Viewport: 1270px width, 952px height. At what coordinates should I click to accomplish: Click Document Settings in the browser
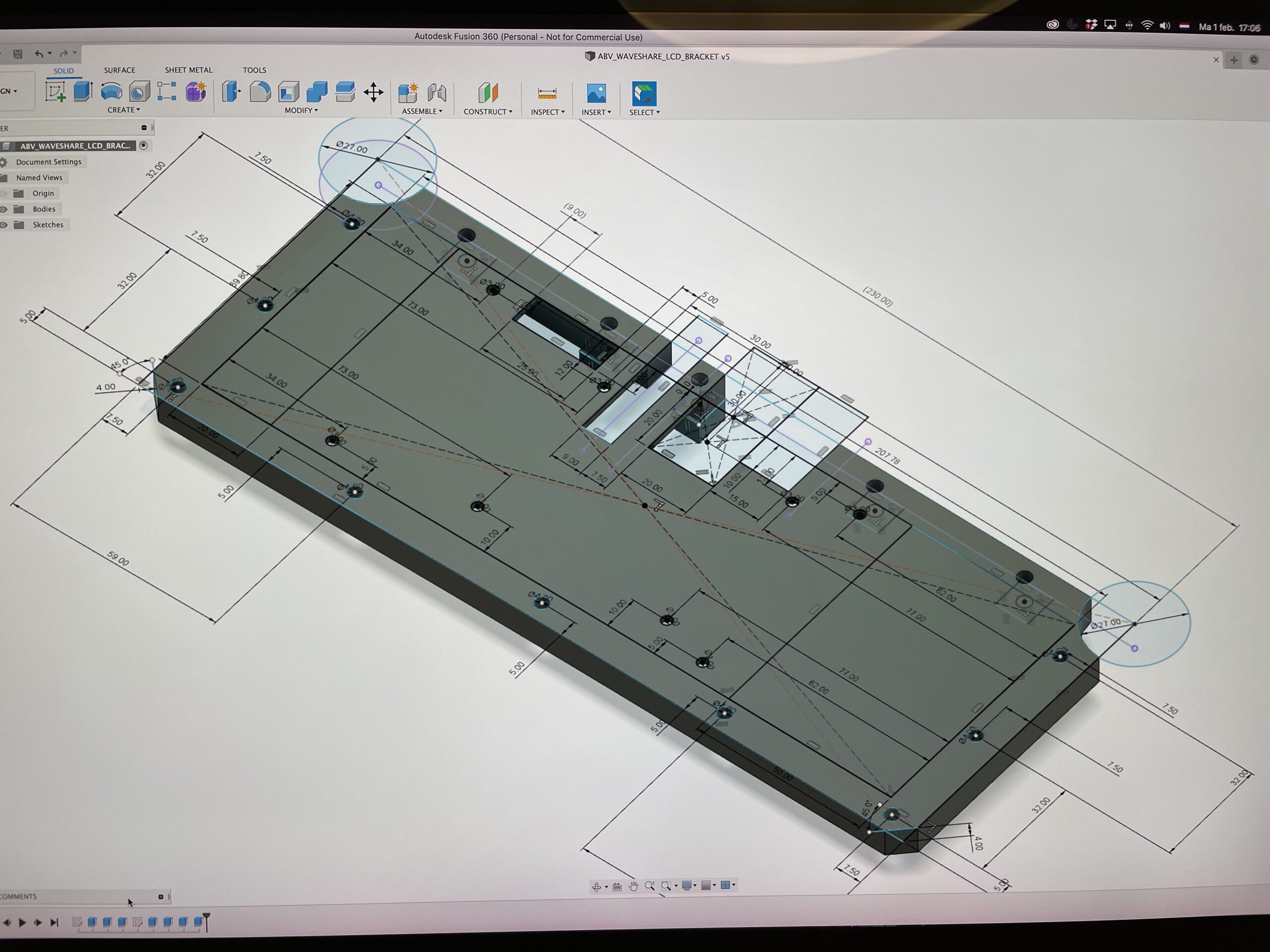[x=48, y=162]
